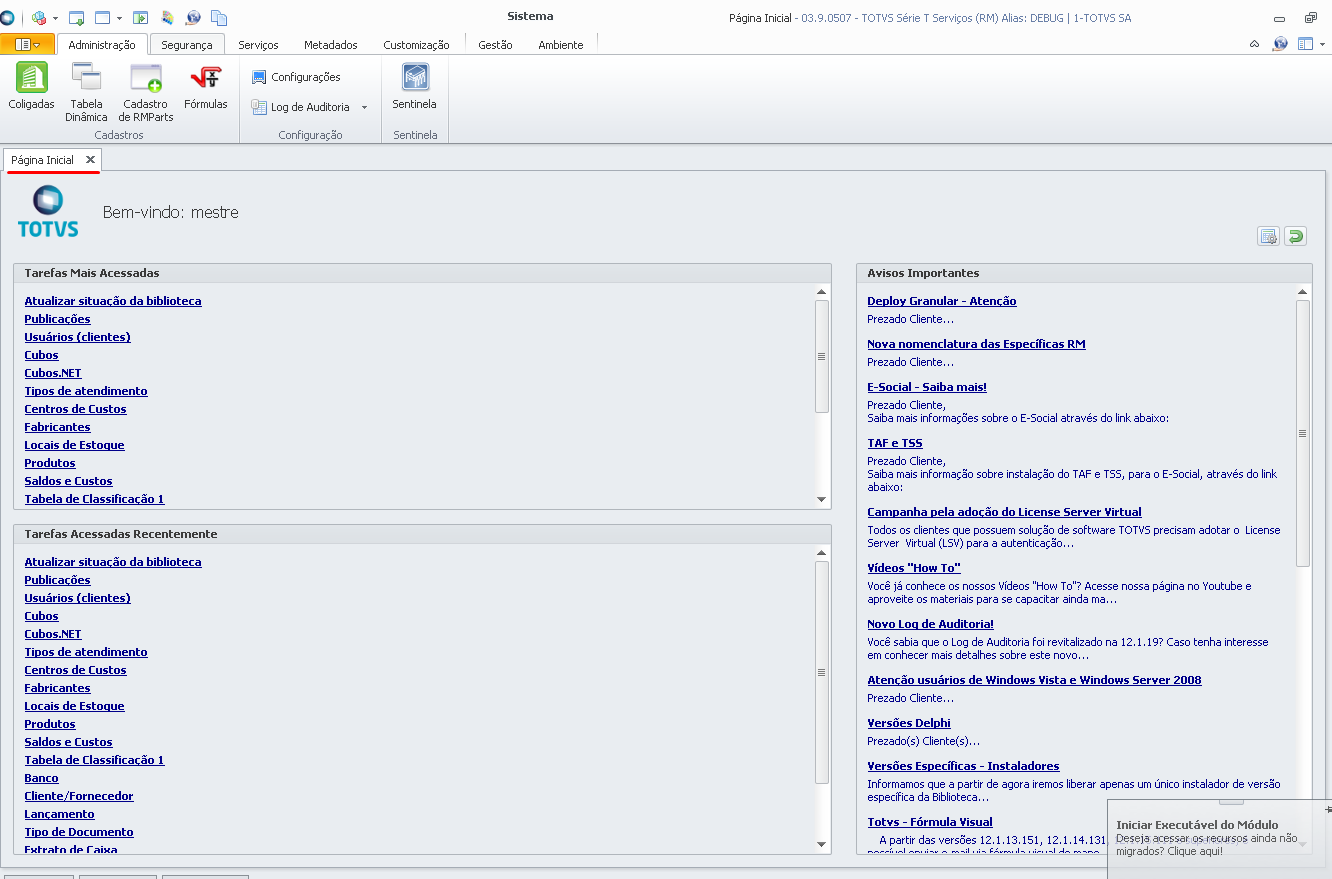Open the Vídeos "How To" notice
Screen dimensions: 1332x879
[x=914, y=568]
